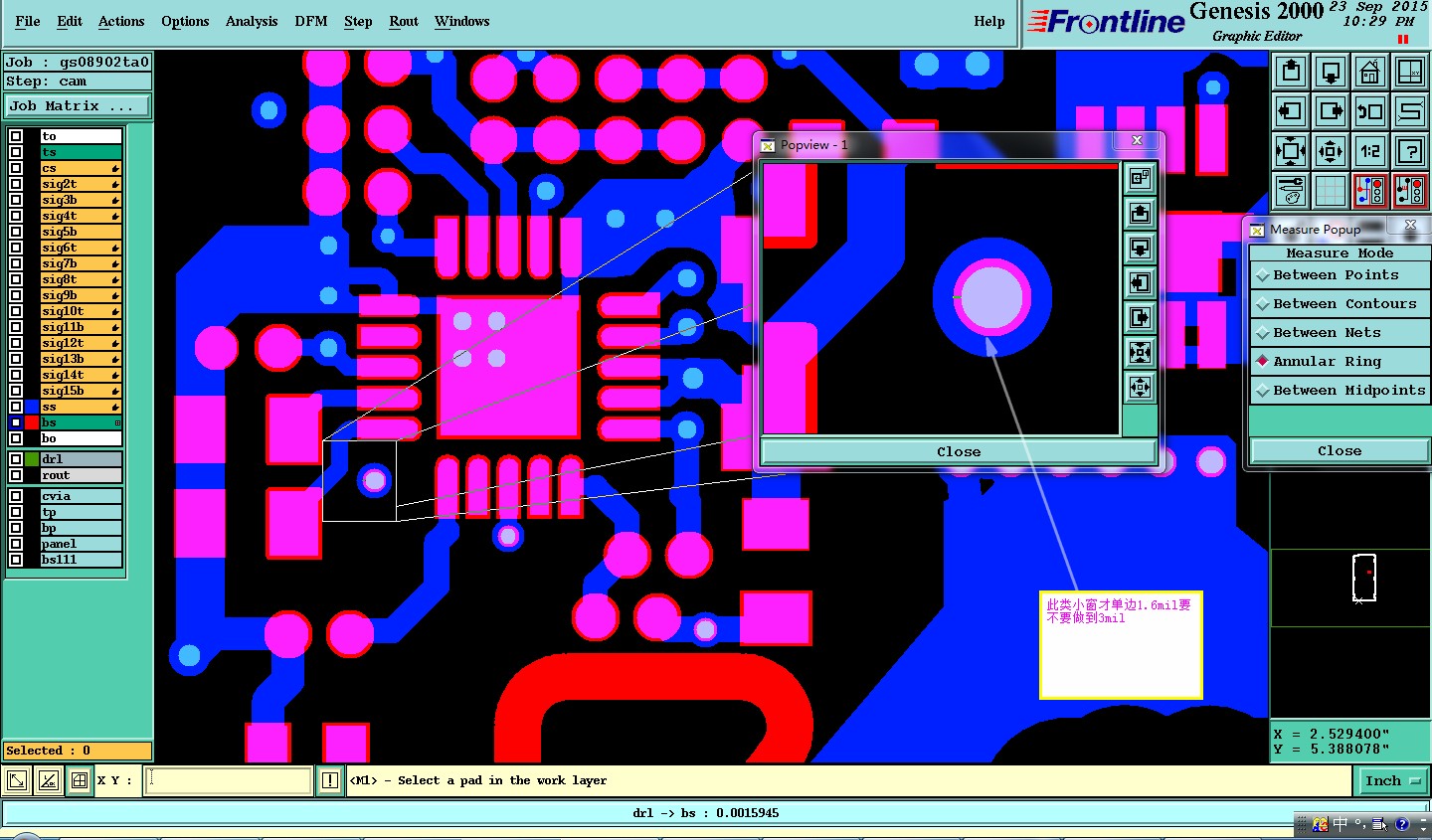The width and height of the screenshot is (1432, 840).
Task: Click the previous view undo-zoom icon
Action: click(1370, 111)
